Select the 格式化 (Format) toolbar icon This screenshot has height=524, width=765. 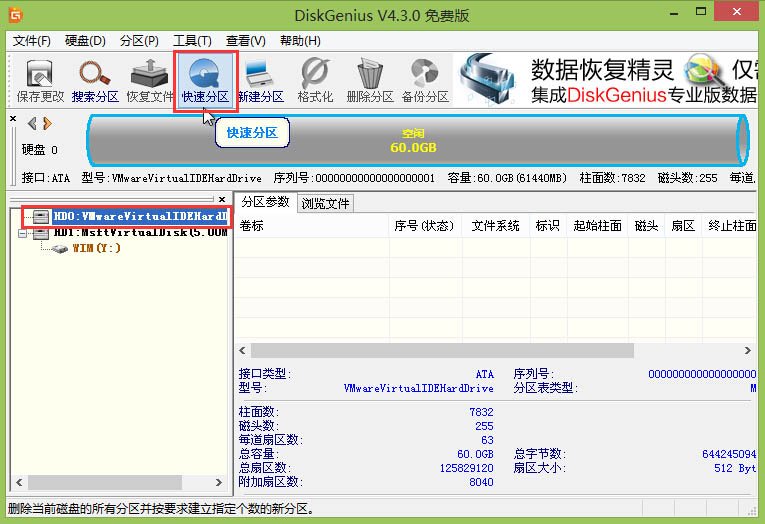315,80
